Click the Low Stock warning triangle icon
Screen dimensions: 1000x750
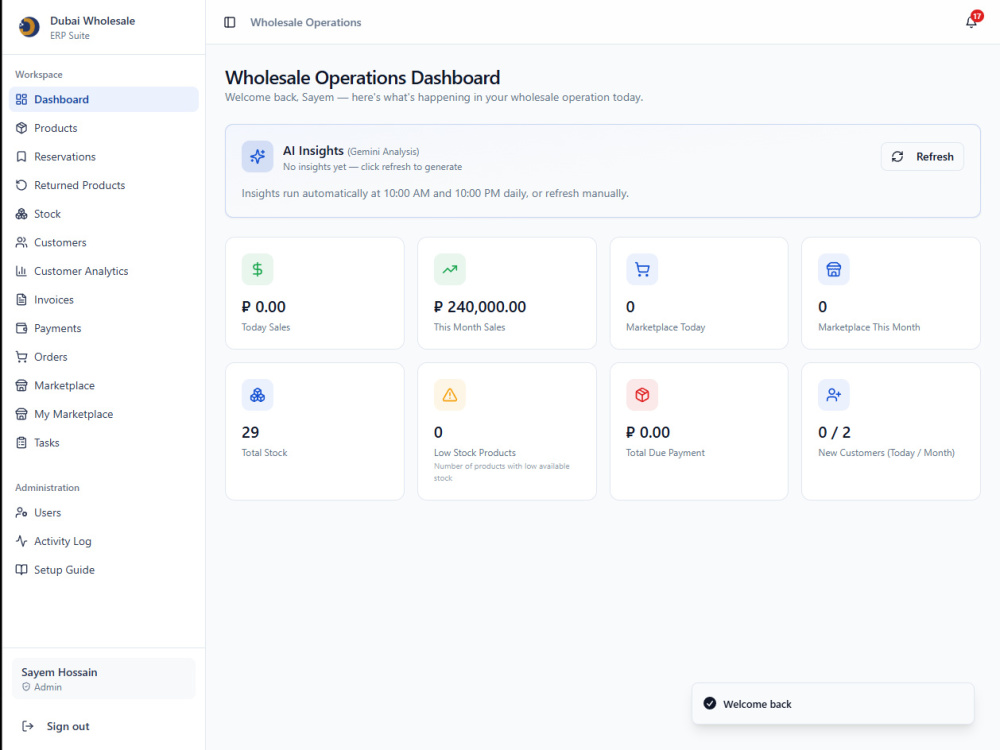click(x=450, y=395)
